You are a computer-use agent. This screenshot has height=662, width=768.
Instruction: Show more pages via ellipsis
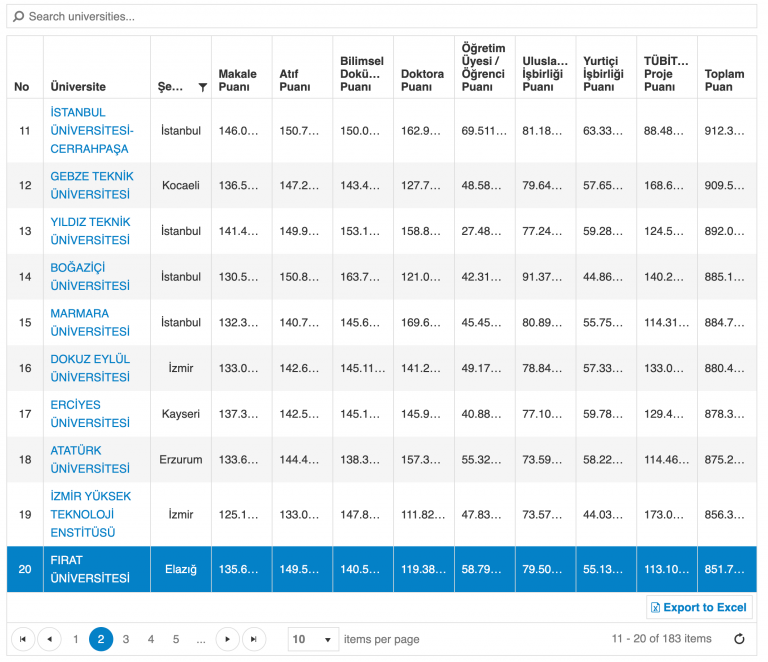pyautogui.click(x=201, y=639)
